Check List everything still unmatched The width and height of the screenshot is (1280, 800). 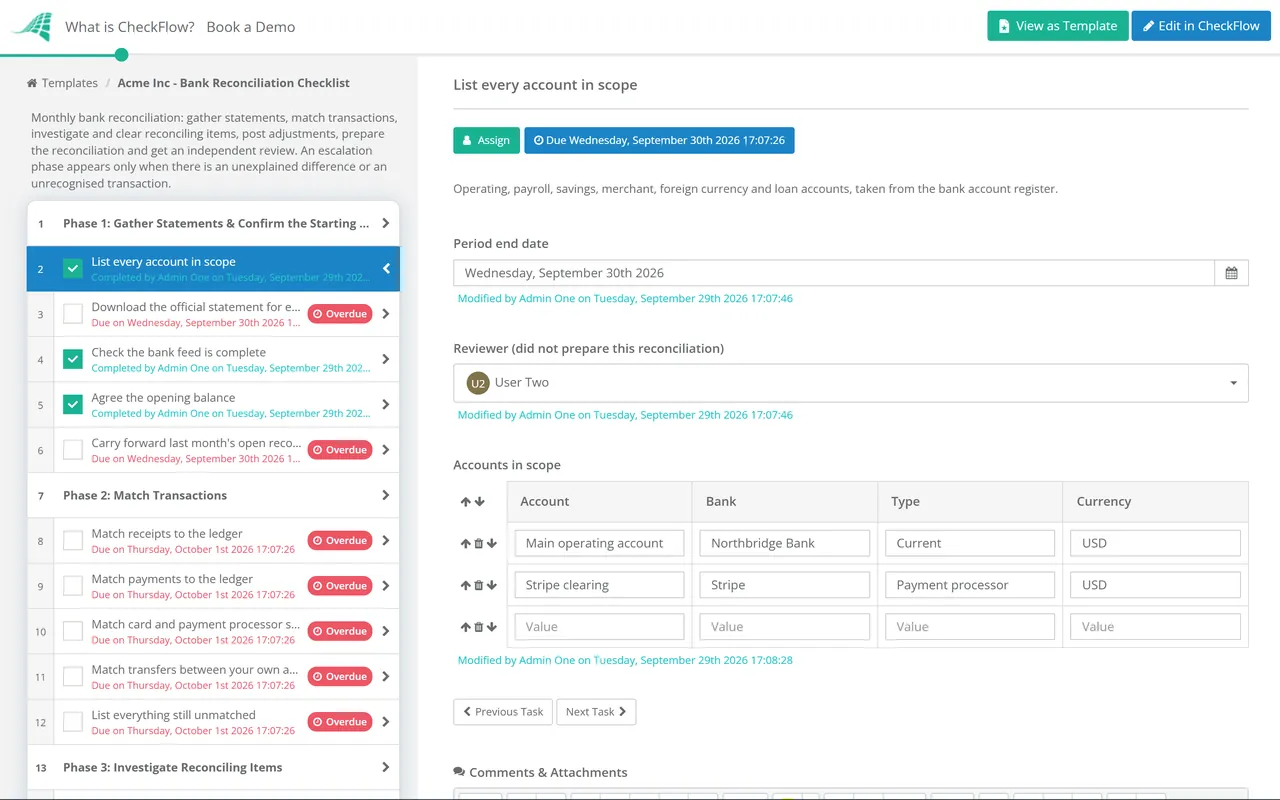pos(73,722)
